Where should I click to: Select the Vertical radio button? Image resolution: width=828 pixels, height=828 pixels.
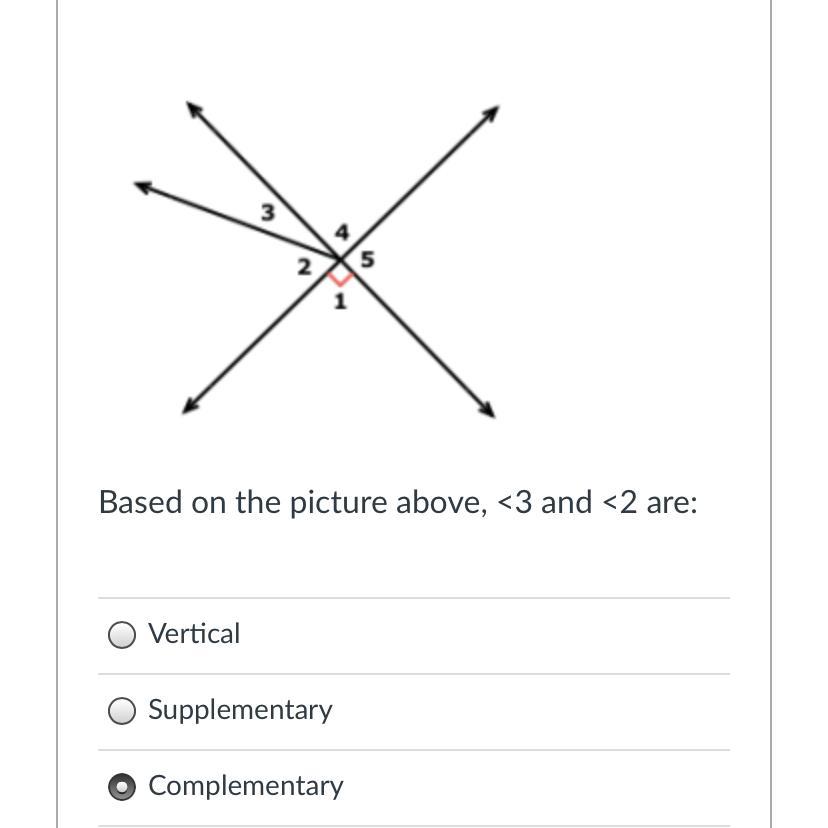(122, 635)
